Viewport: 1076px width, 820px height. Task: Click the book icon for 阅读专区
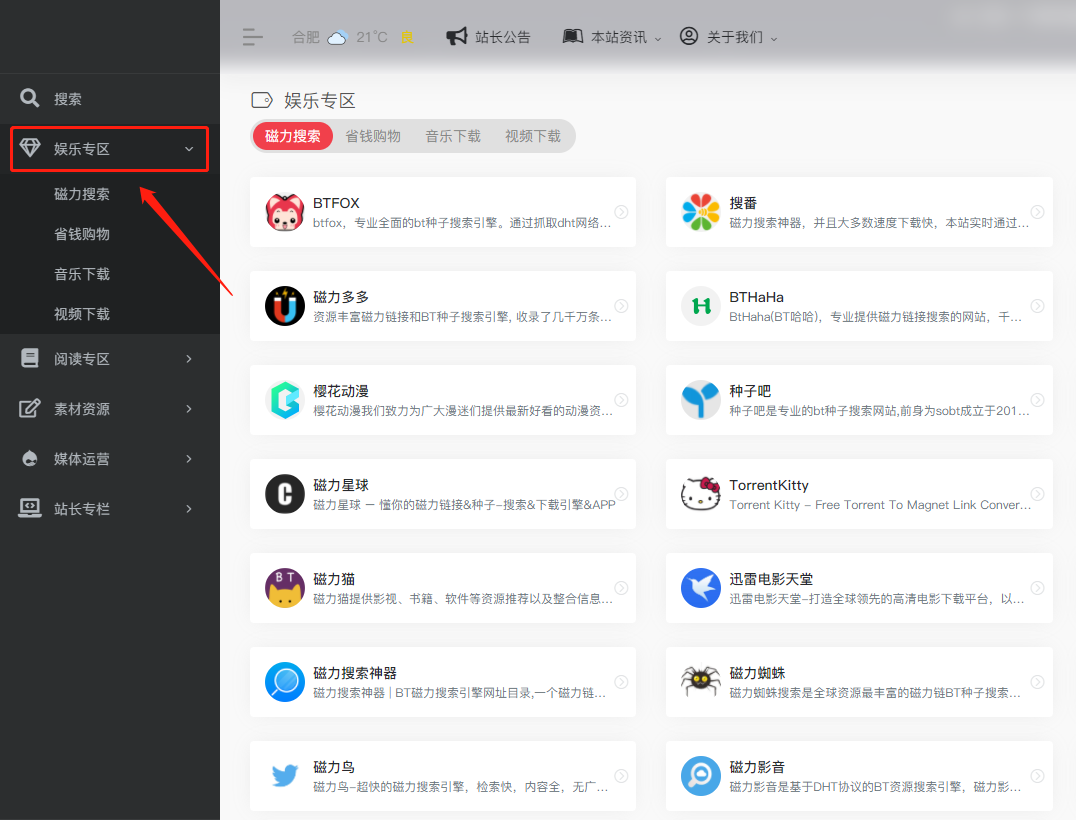click(x=30, y=358)
